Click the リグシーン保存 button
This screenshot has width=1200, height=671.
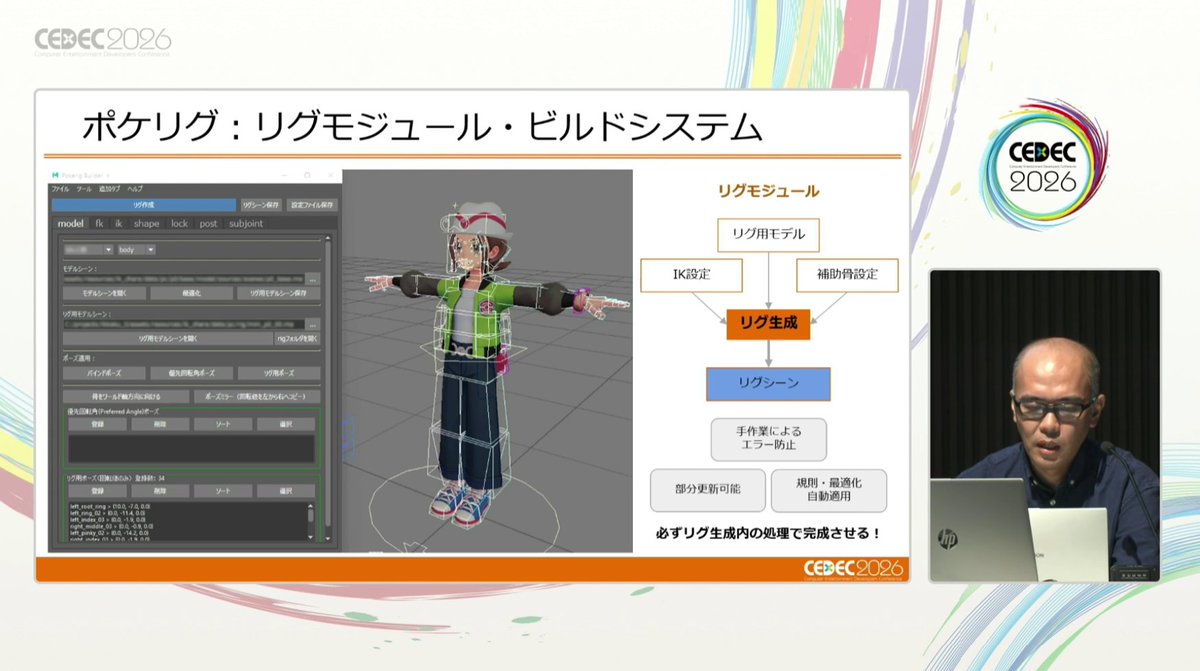click(x=262, y=205)
